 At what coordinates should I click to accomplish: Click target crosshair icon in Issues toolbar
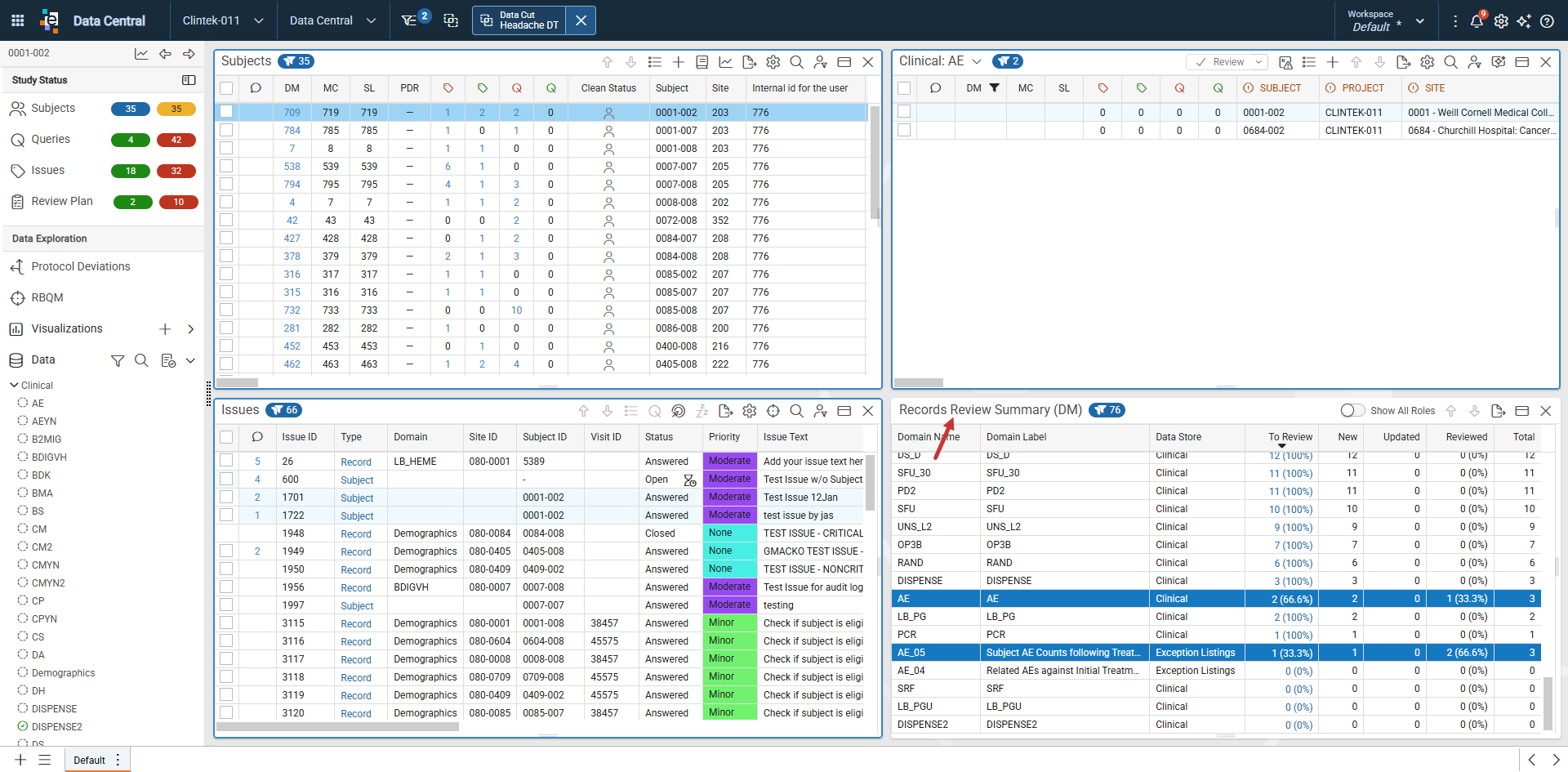(x=773, y=411)
